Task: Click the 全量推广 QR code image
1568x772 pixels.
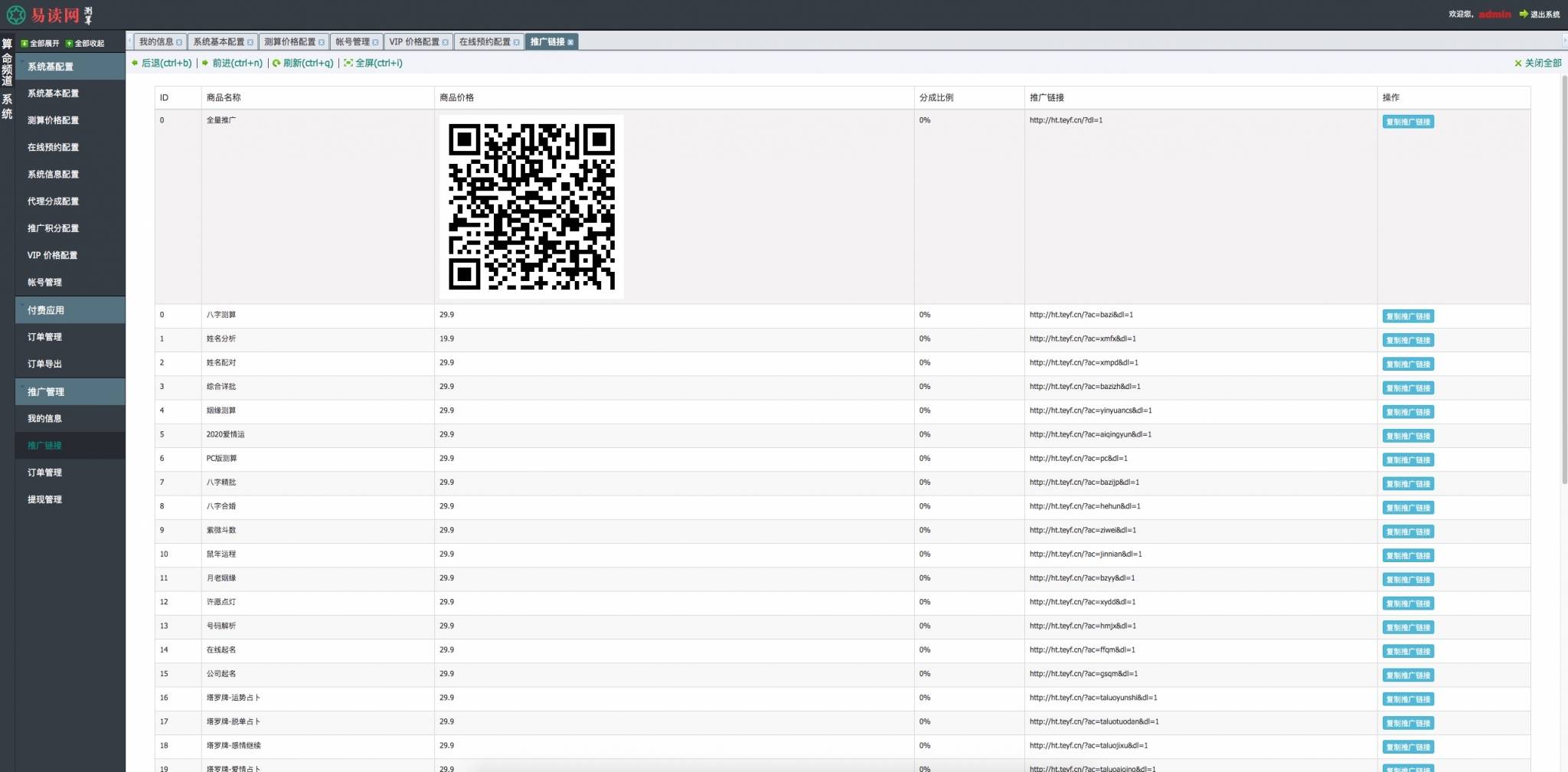Action: click(531, 206)
